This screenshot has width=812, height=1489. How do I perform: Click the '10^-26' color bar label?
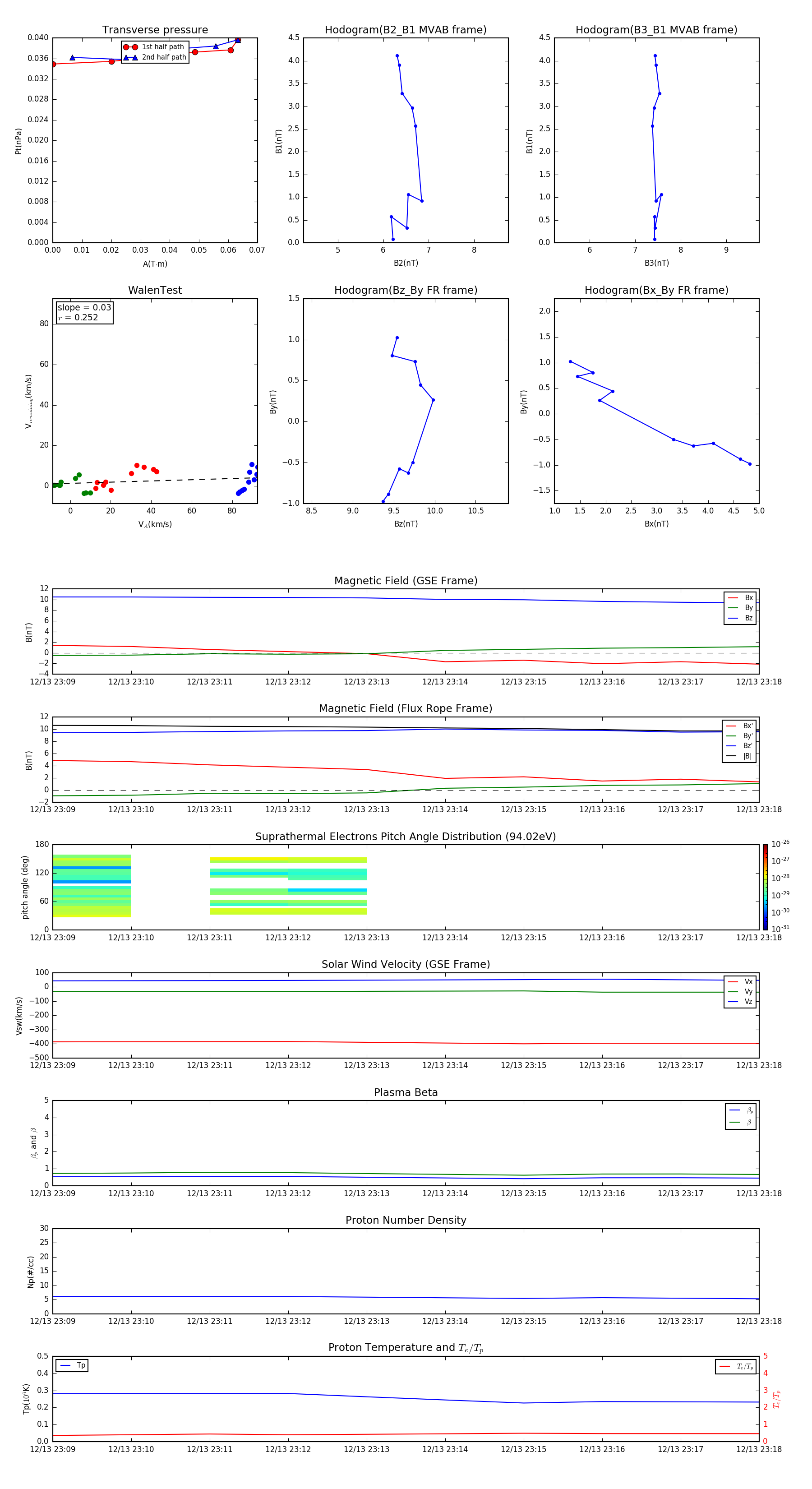tap(780, 844)
